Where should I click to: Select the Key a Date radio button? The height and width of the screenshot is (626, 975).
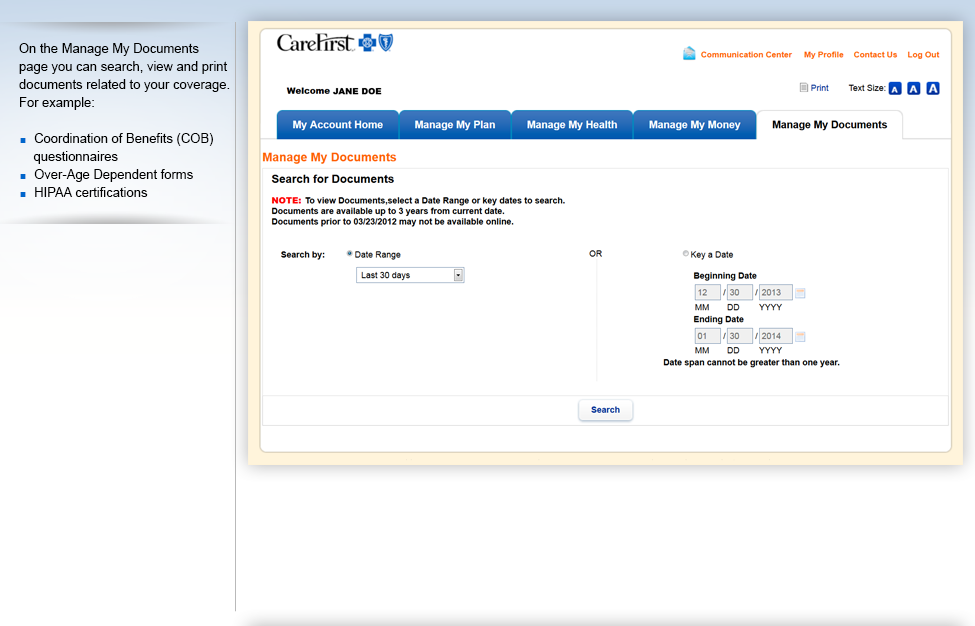pos(686,254)
